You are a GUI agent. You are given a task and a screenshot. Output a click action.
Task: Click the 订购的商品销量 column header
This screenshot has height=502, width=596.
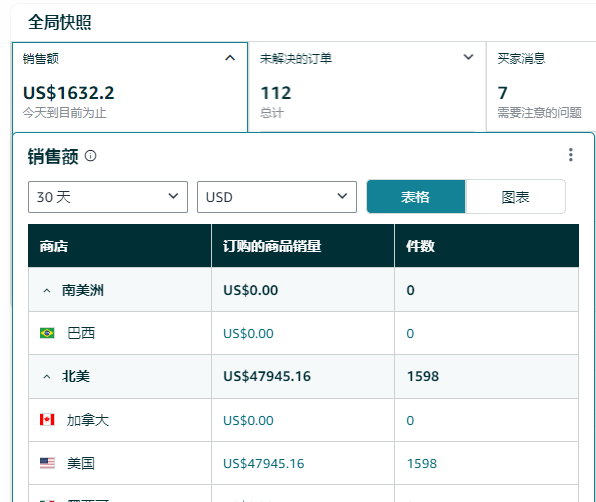click(303, 246)
